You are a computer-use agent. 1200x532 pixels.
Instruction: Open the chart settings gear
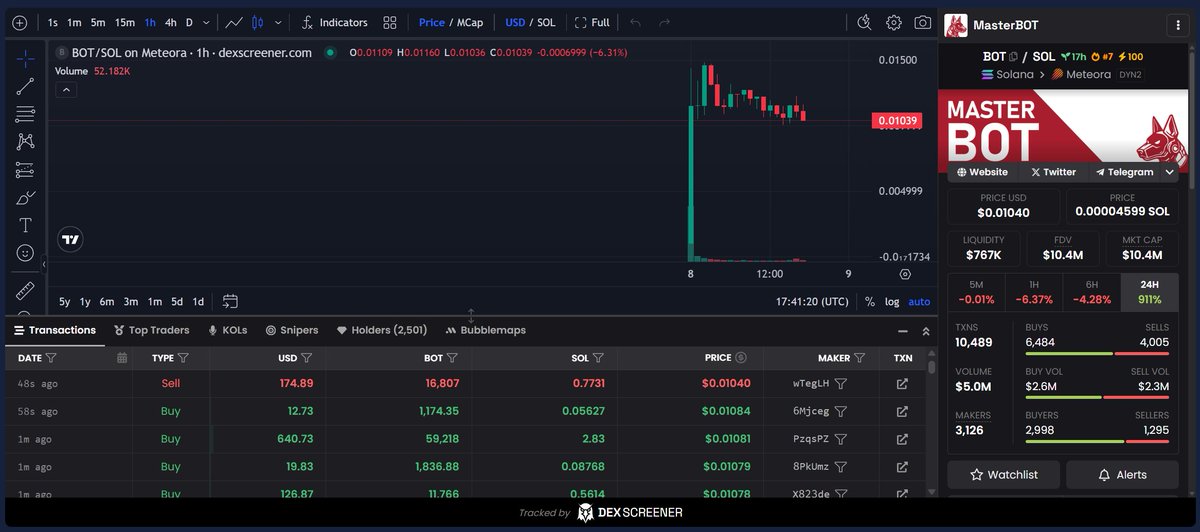coord(894,22)
